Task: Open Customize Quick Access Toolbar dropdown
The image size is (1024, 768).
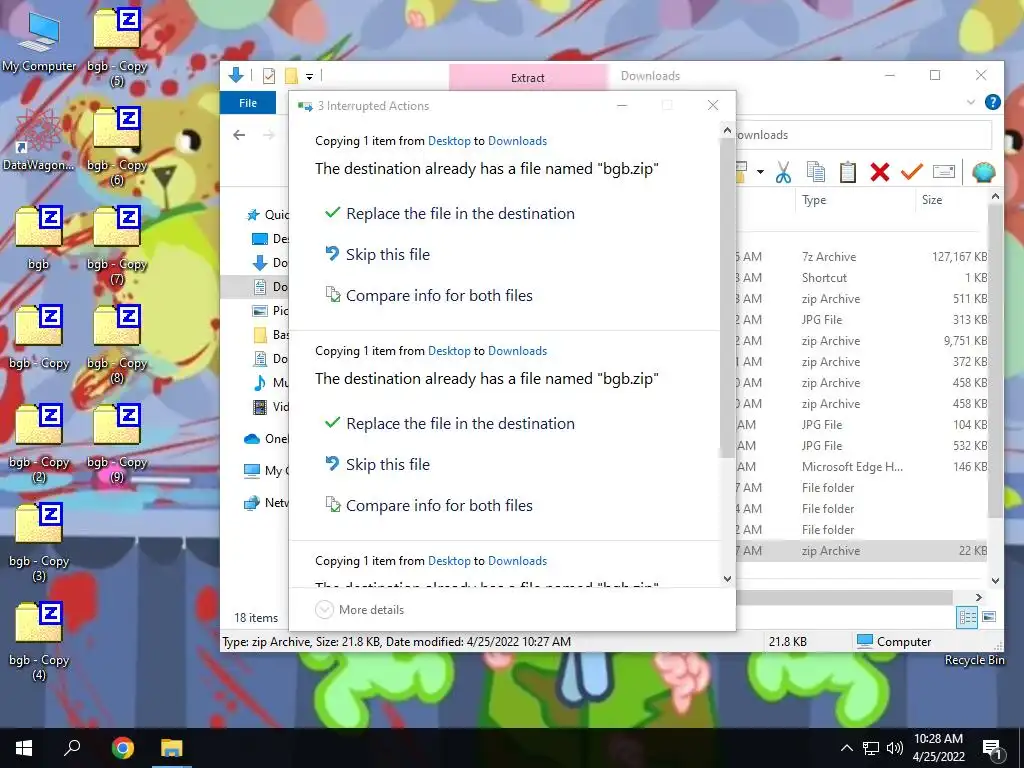Action: click(310, 77)
